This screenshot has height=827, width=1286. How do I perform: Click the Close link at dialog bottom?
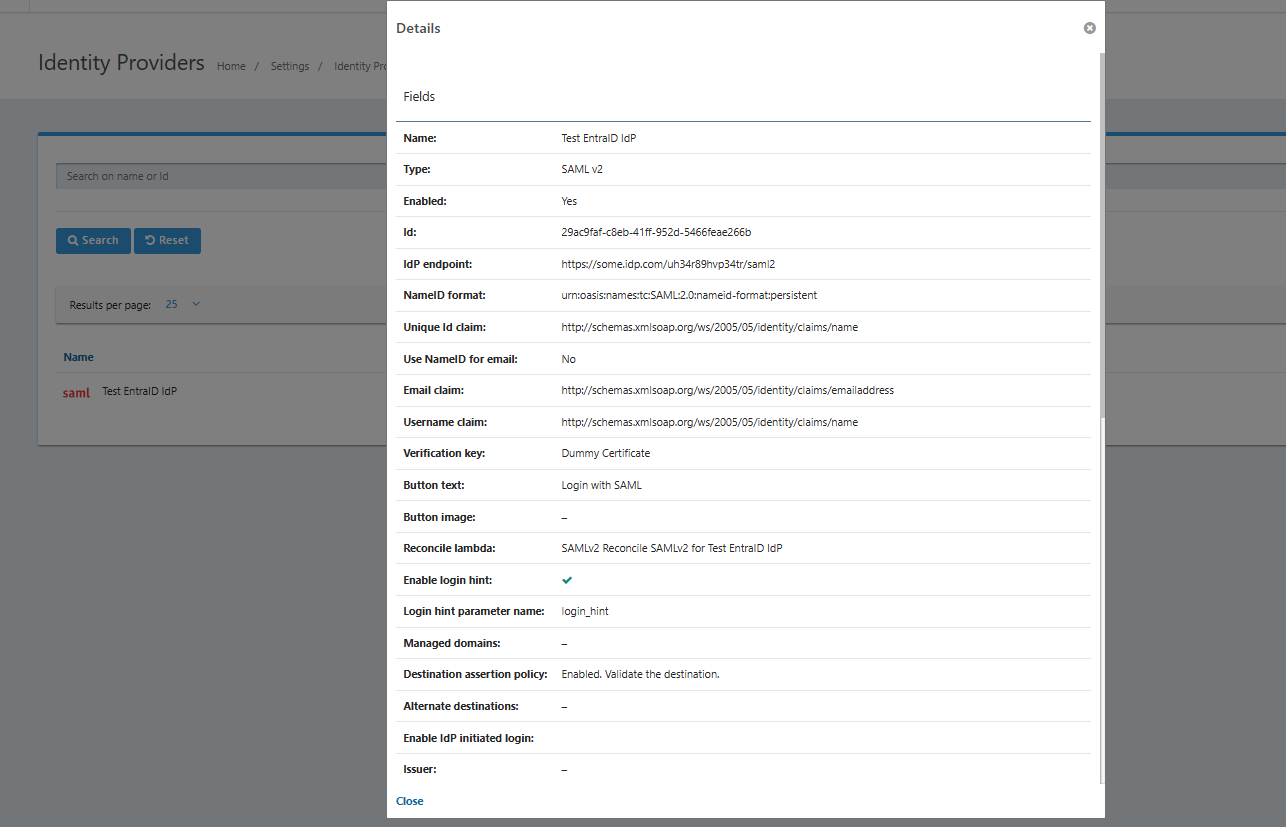pyautogui.click(x=409, y=801)
